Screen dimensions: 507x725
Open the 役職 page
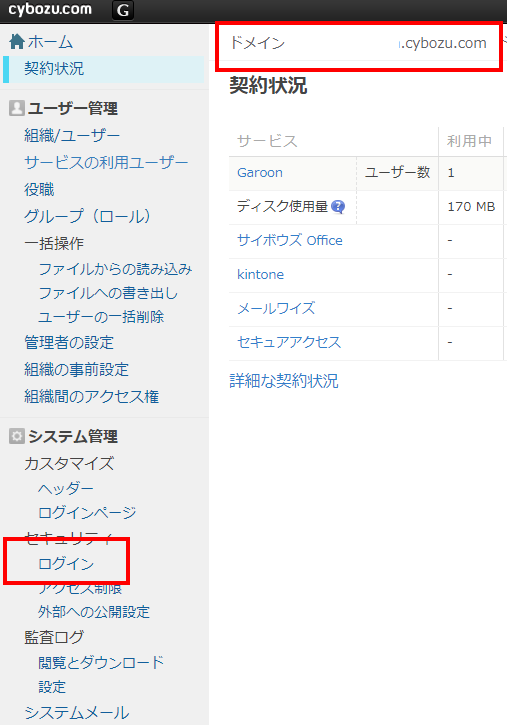[x=39, y=189]
